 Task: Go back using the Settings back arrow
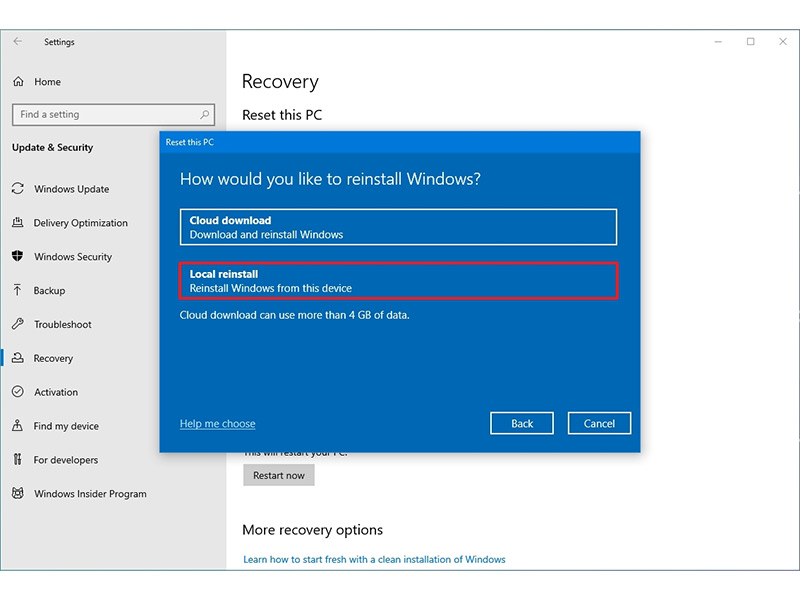click(18, 41)
